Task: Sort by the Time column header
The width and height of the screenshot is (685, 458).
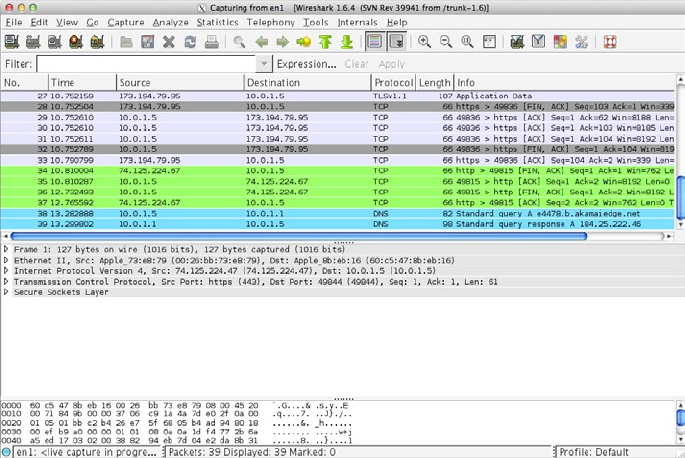Action: [x=82, y=83]
